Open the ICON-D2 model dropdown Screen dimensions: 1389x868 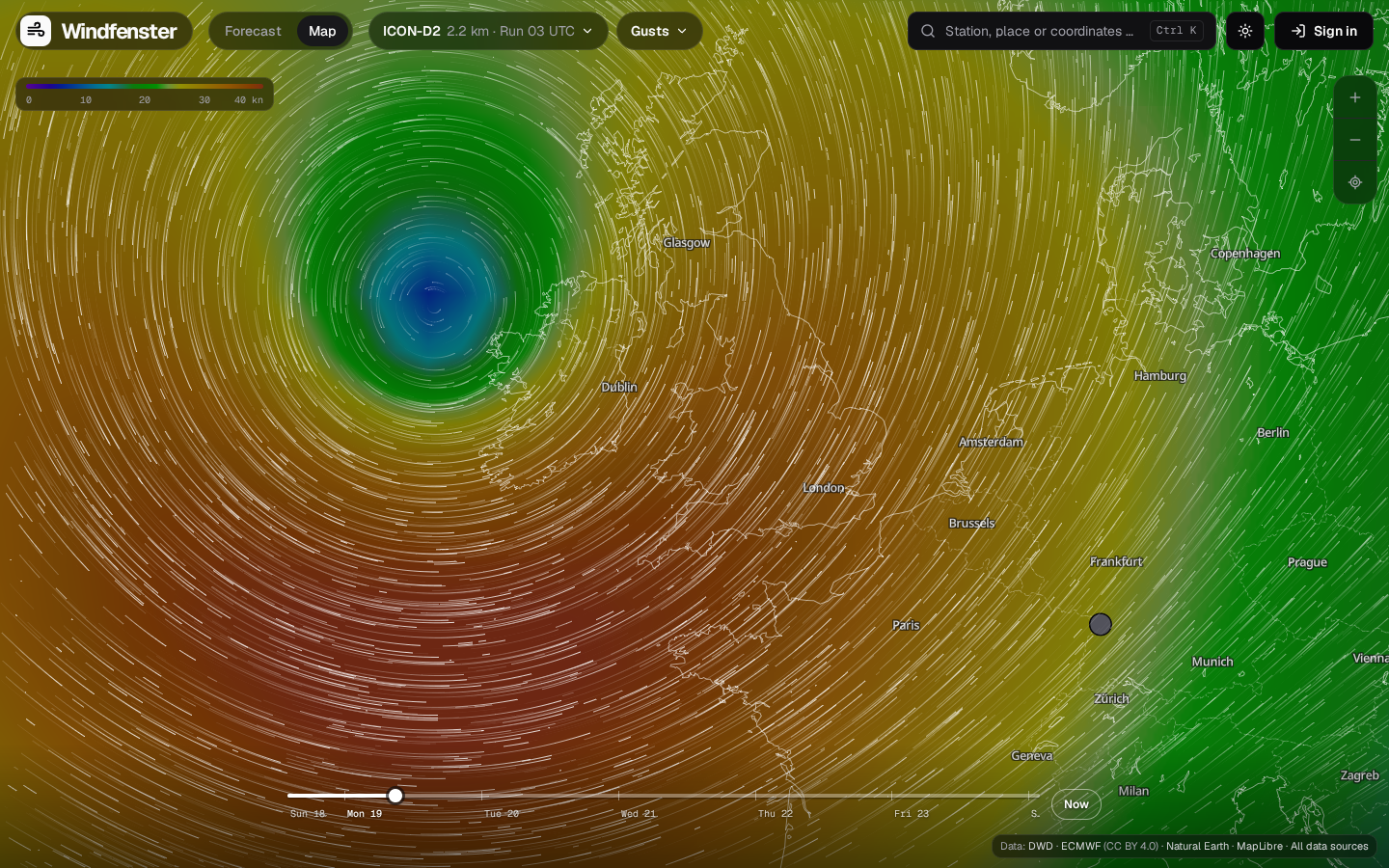(488, 31)
